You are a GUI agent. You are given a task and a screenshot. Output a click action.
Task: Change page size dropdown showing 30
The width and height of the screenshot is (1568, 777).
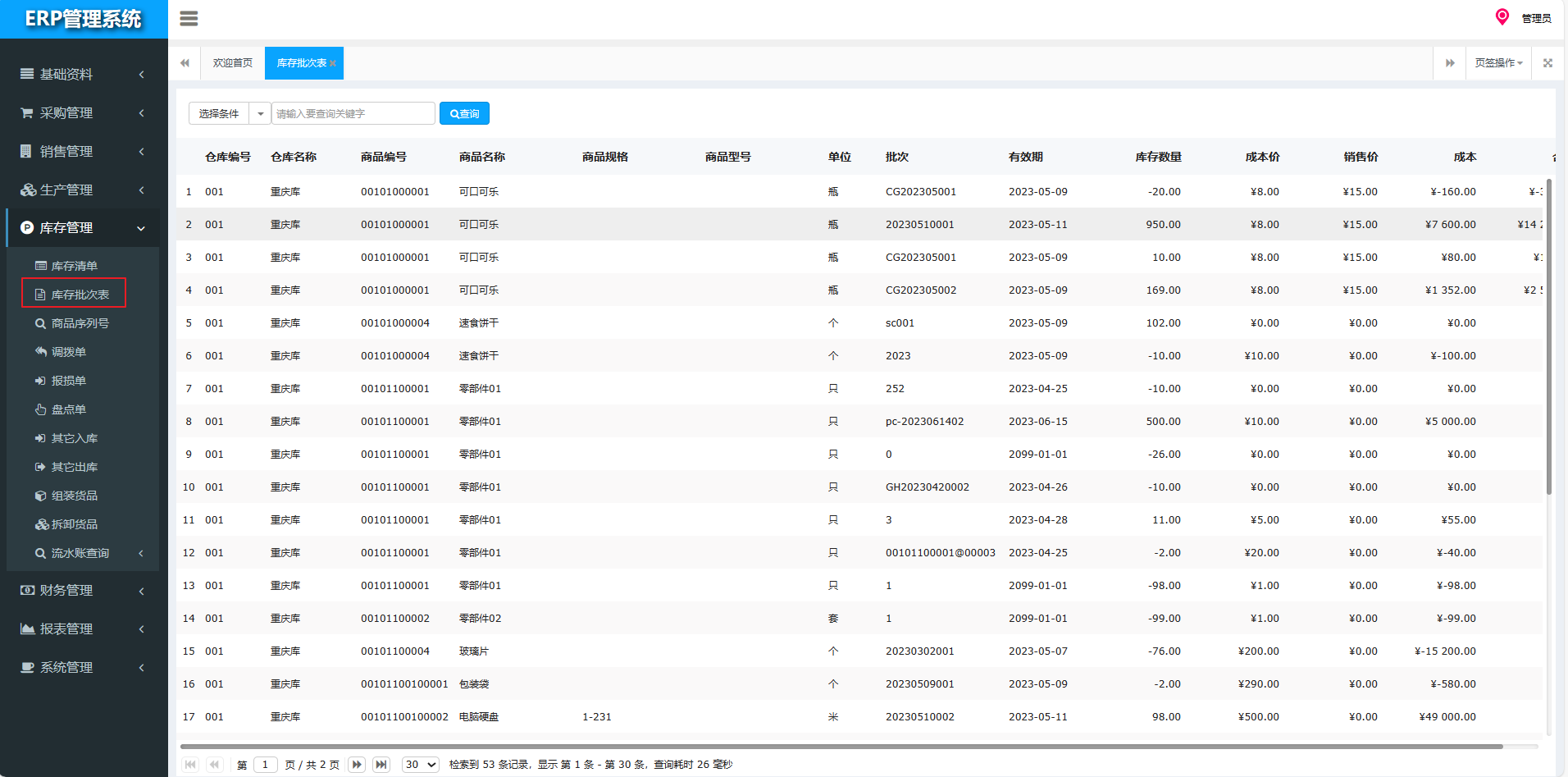[x=421, y=764]
